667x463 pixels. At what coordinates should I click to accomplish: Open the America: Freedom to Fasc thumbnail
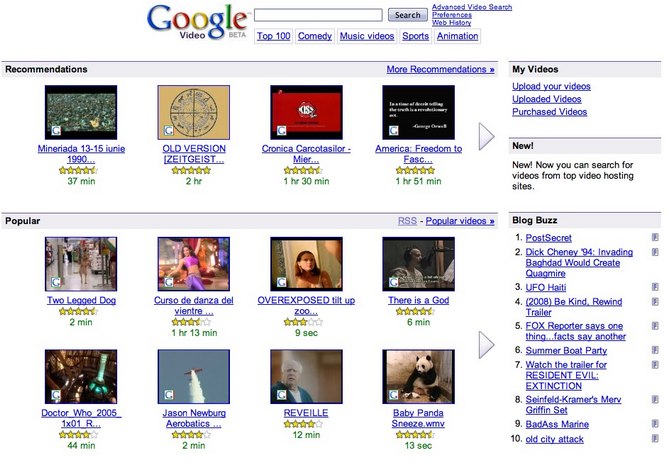click(419, 112)
